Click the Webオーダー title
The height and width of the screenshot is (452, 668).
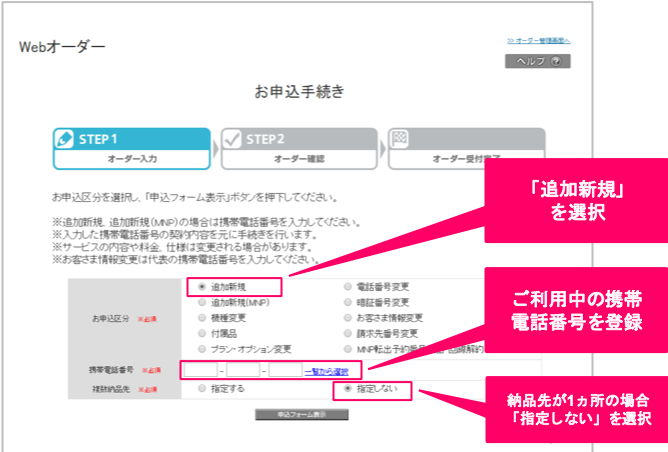click(x=62, y=46)
